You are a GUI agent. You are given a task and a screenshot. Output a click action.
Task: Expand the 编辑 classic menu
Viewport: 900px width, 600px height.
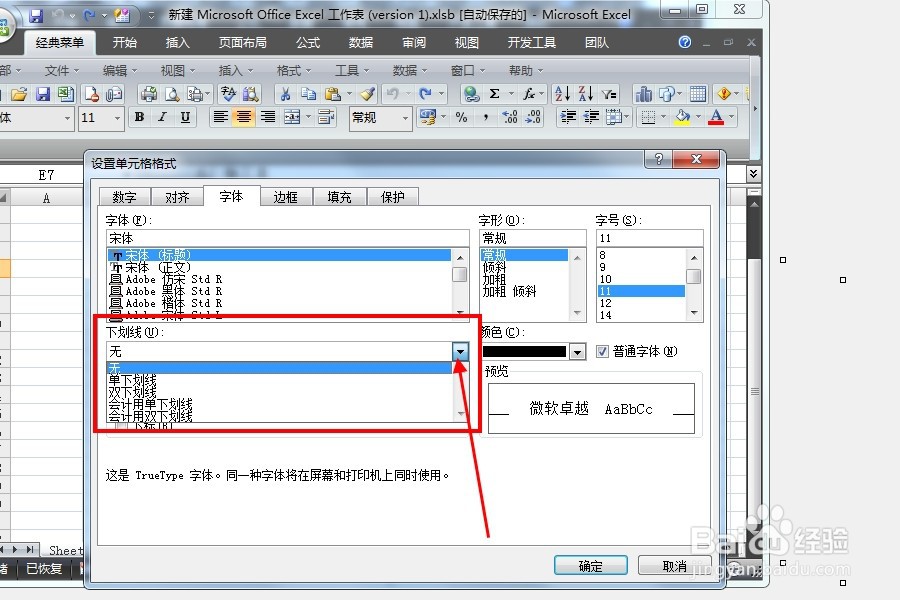(119, 71)
